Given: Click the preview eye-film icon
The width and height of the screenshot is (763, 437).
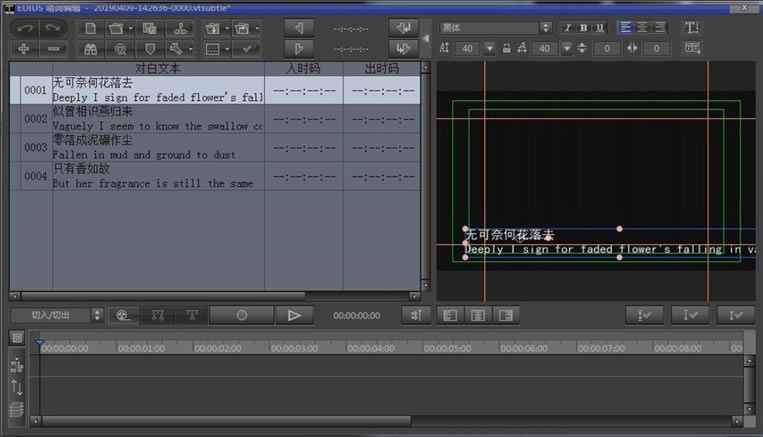Looking at the screenshot, I should click(x=123, y=315).
